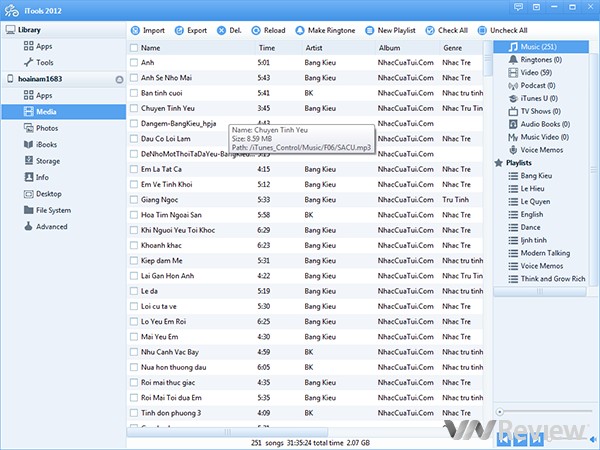The height and width of the screenshot is (450, 600).
Task: Open device Info page
Action: click(x=36, y=177)
